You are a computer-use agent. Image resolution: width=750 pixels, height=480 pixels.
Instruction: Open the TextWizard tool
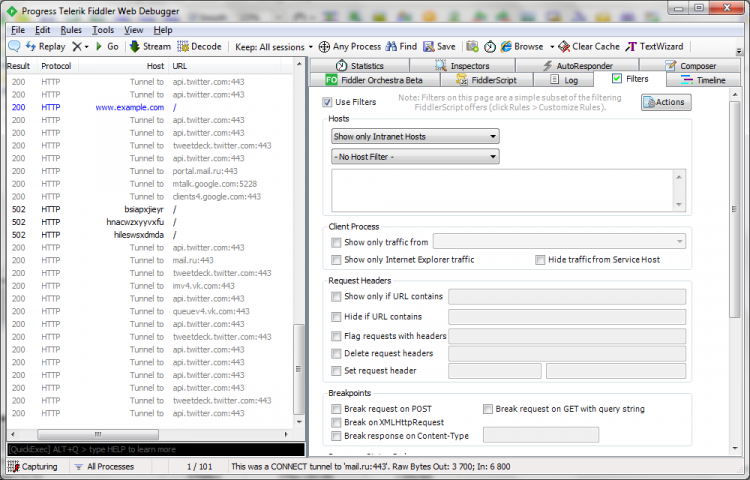(x=654, y=46)
